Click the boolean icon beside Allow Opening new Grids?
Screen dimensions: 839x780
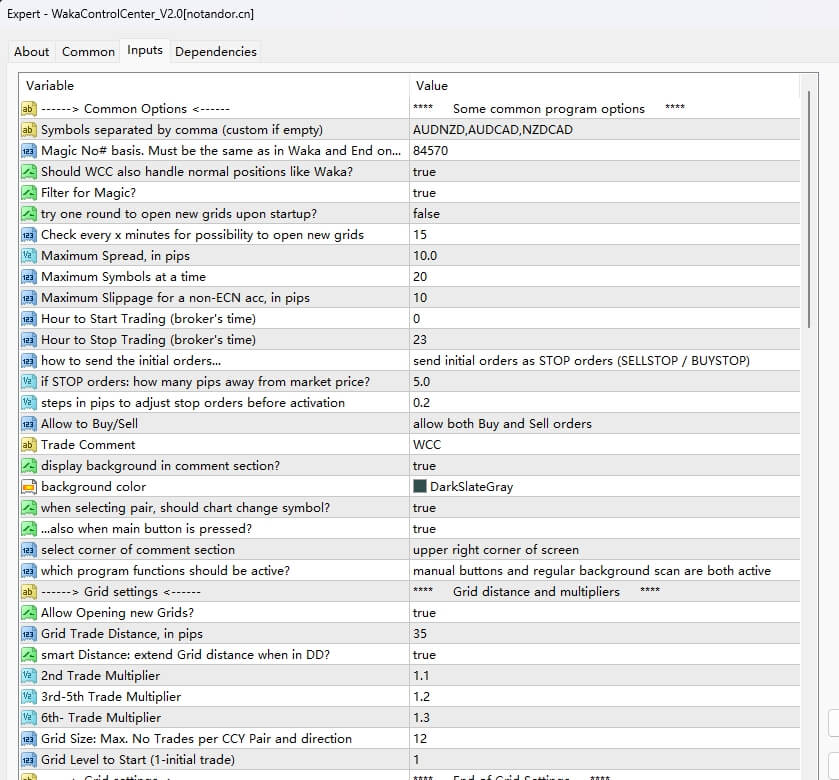pos(29,613)
